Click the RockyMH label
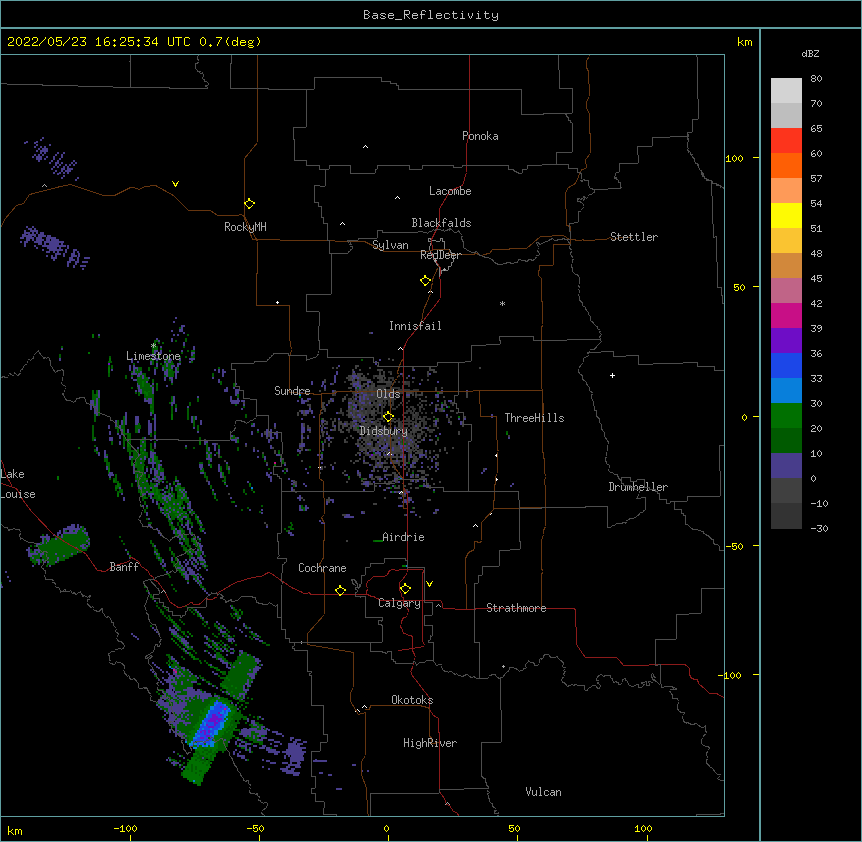862x842 pixels. coord(245,227)
